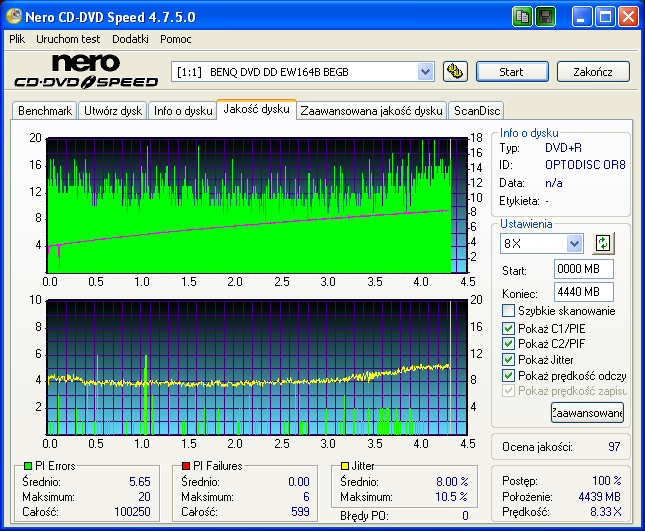The height and width of the screenshot is (531, 645).
Task: Click the PI Errors total 100250
Action: [x=132, y=512]
